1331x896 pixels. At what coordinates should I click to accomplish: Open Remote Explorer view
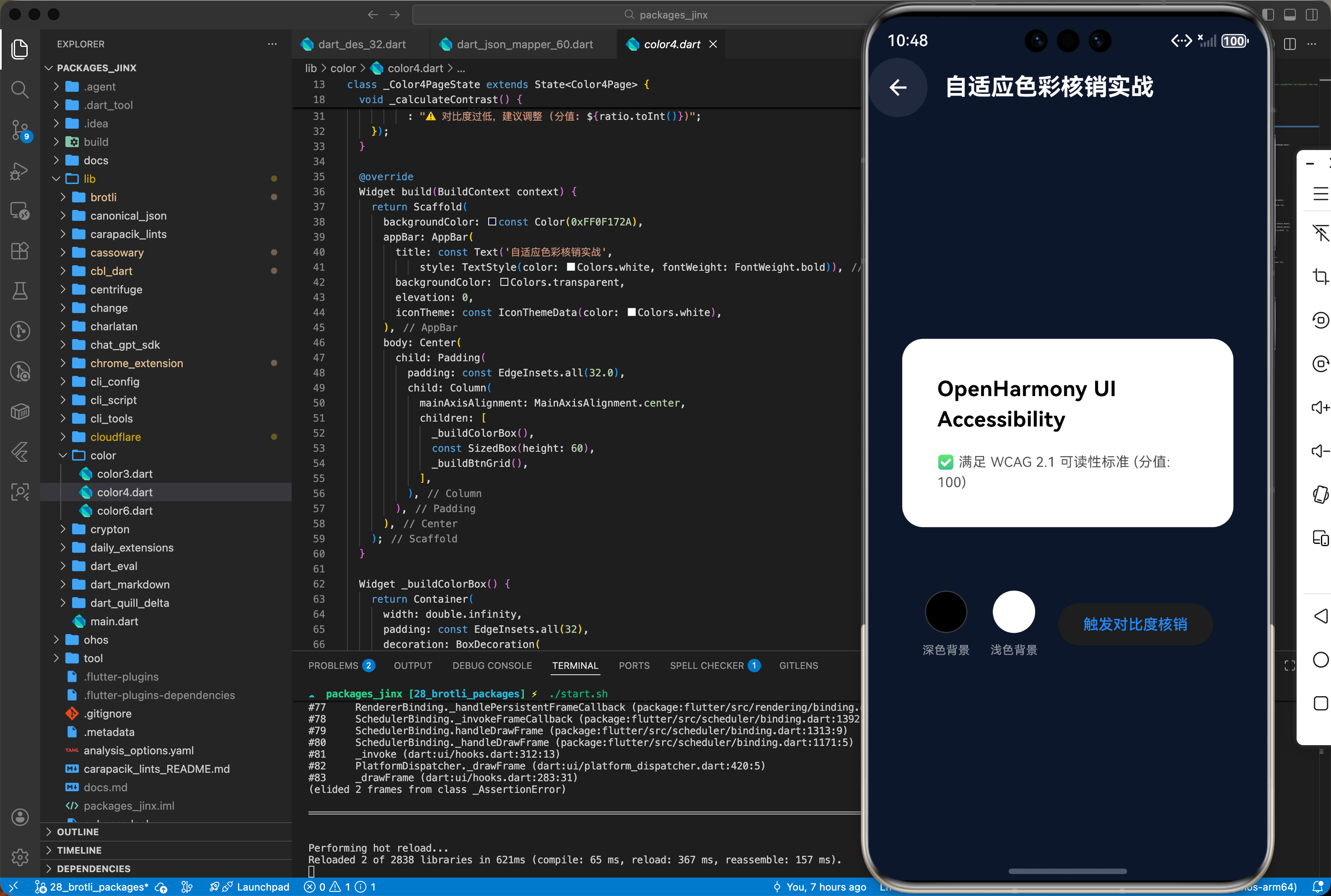point(20,211)
